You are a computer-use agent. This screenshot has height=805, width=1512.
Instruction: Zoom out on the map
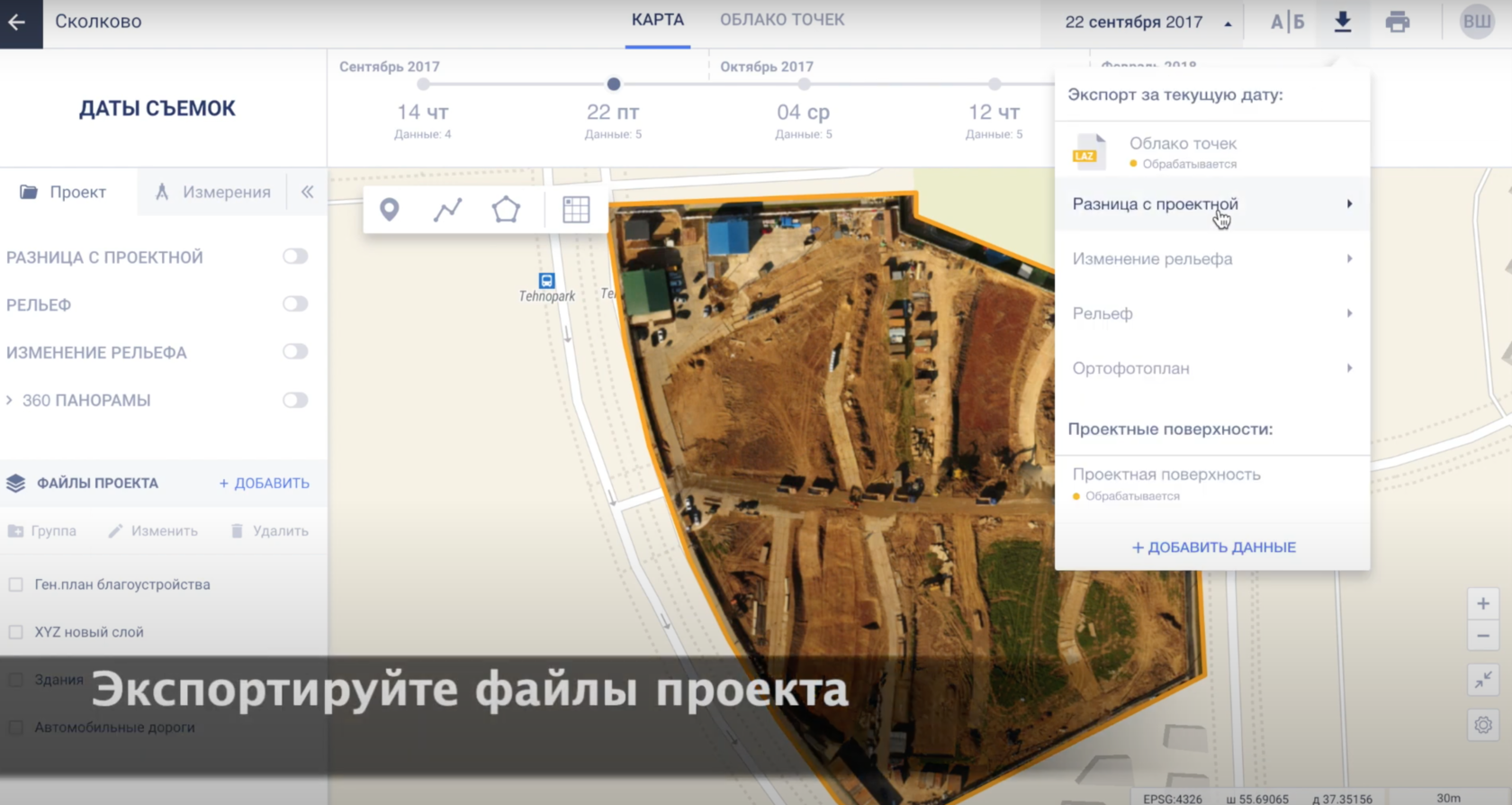coord(1483,636)
